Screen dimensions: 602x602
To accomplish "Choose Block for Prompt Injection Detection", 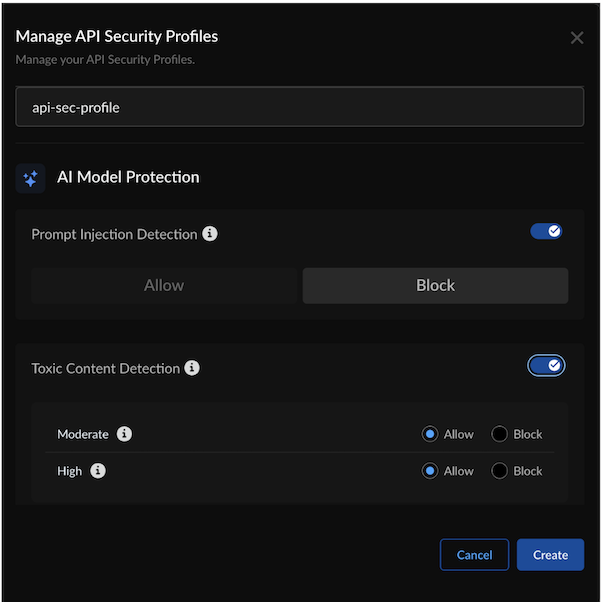I will [435, 285].
